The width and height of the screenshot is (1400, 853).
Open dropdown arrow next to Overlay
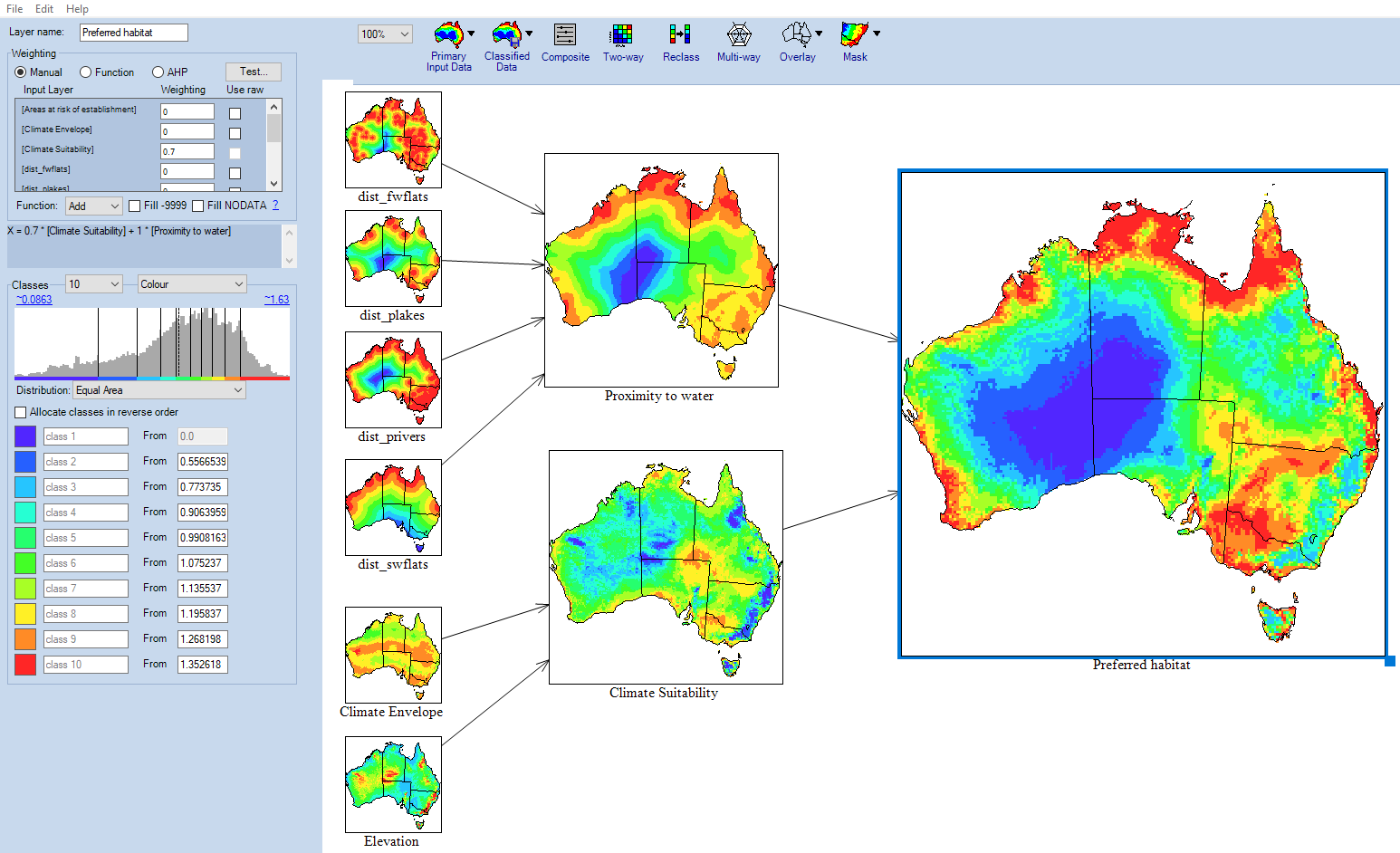(819, 34)
